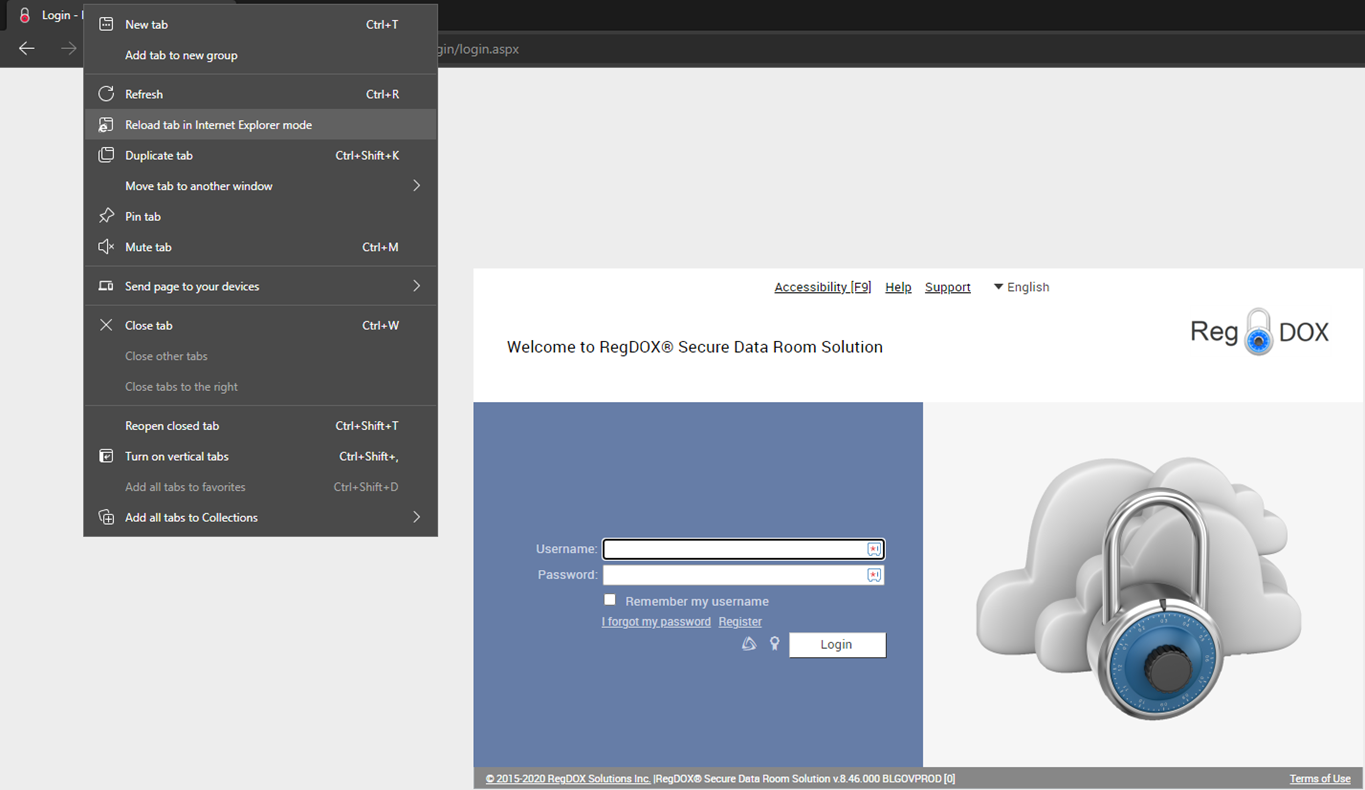Click the Add to Collections icon
Image resolution: width=1365 pixels, height=790 pixels.
pyautogui.click(x=106, y=517)
